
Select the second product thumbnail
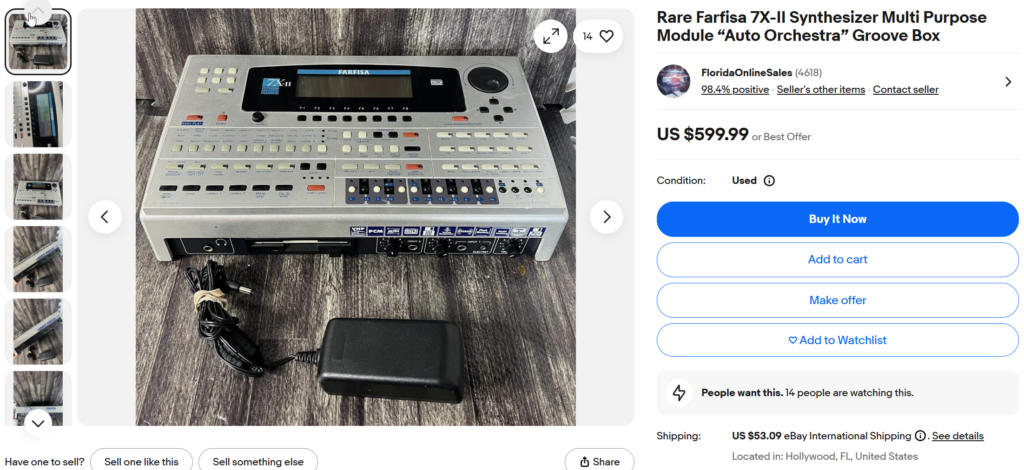(x=38, y=114)
